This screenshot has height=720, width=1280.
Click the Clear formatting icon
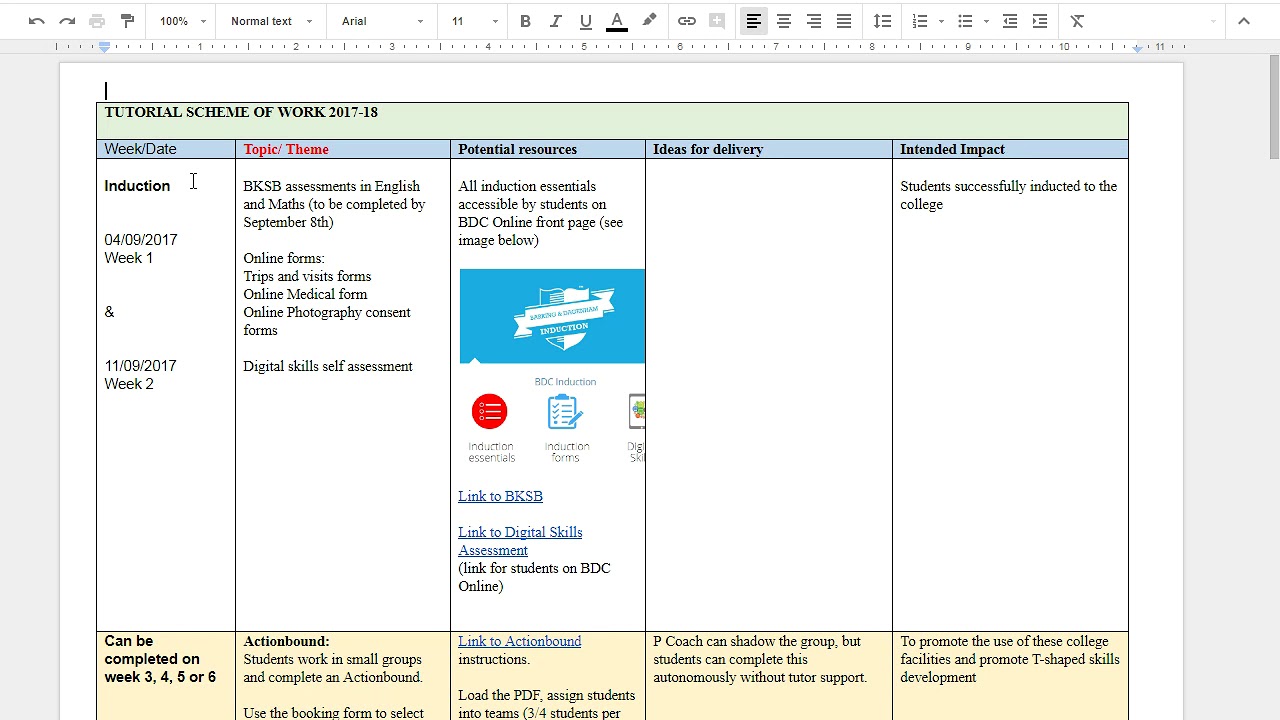(x=1077, y=21)
